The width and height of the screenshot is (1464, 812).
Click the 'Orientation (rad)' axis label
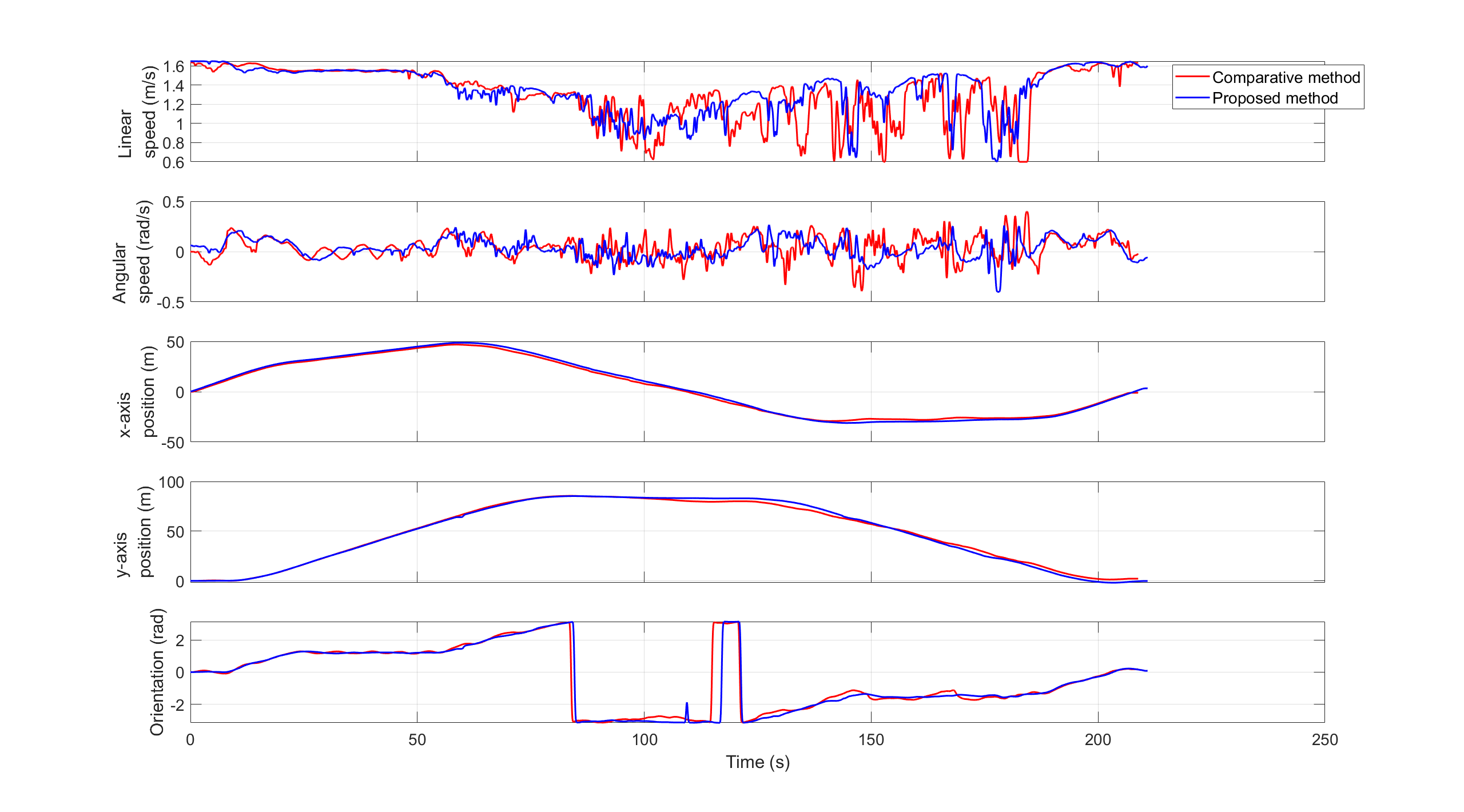(157, 672)
